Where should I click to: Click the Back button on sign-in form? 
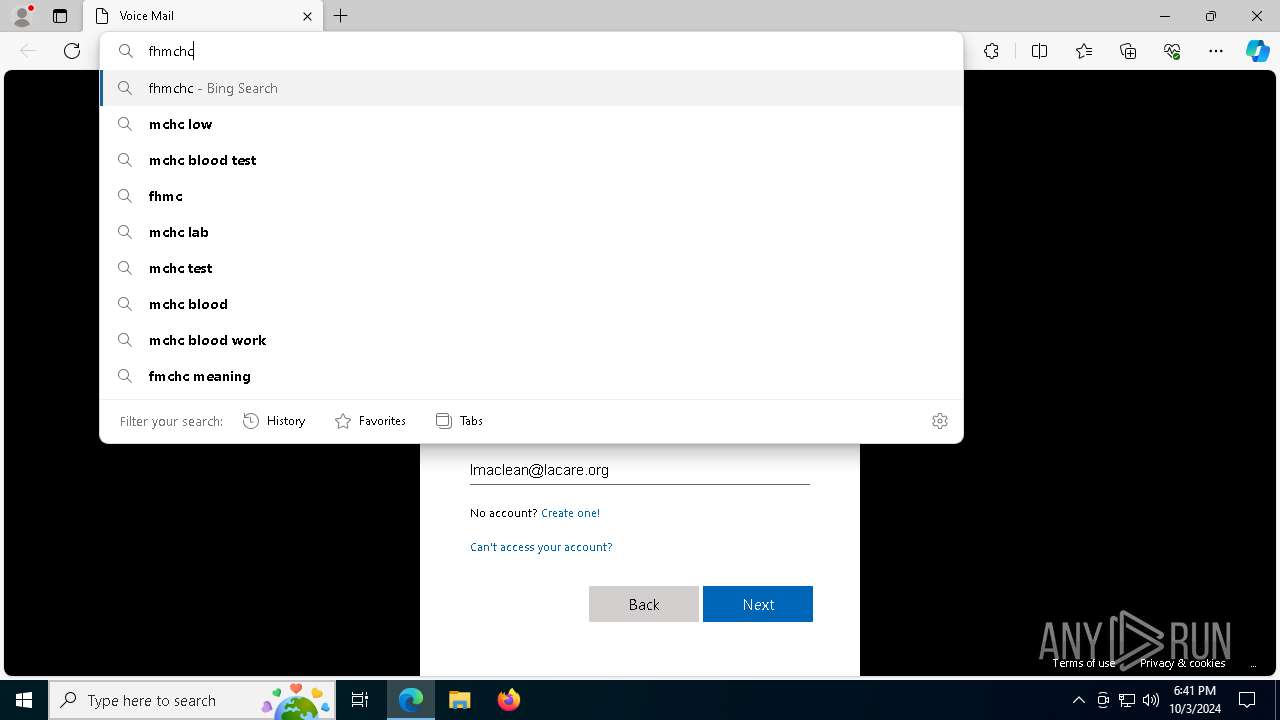pos(644,604)
